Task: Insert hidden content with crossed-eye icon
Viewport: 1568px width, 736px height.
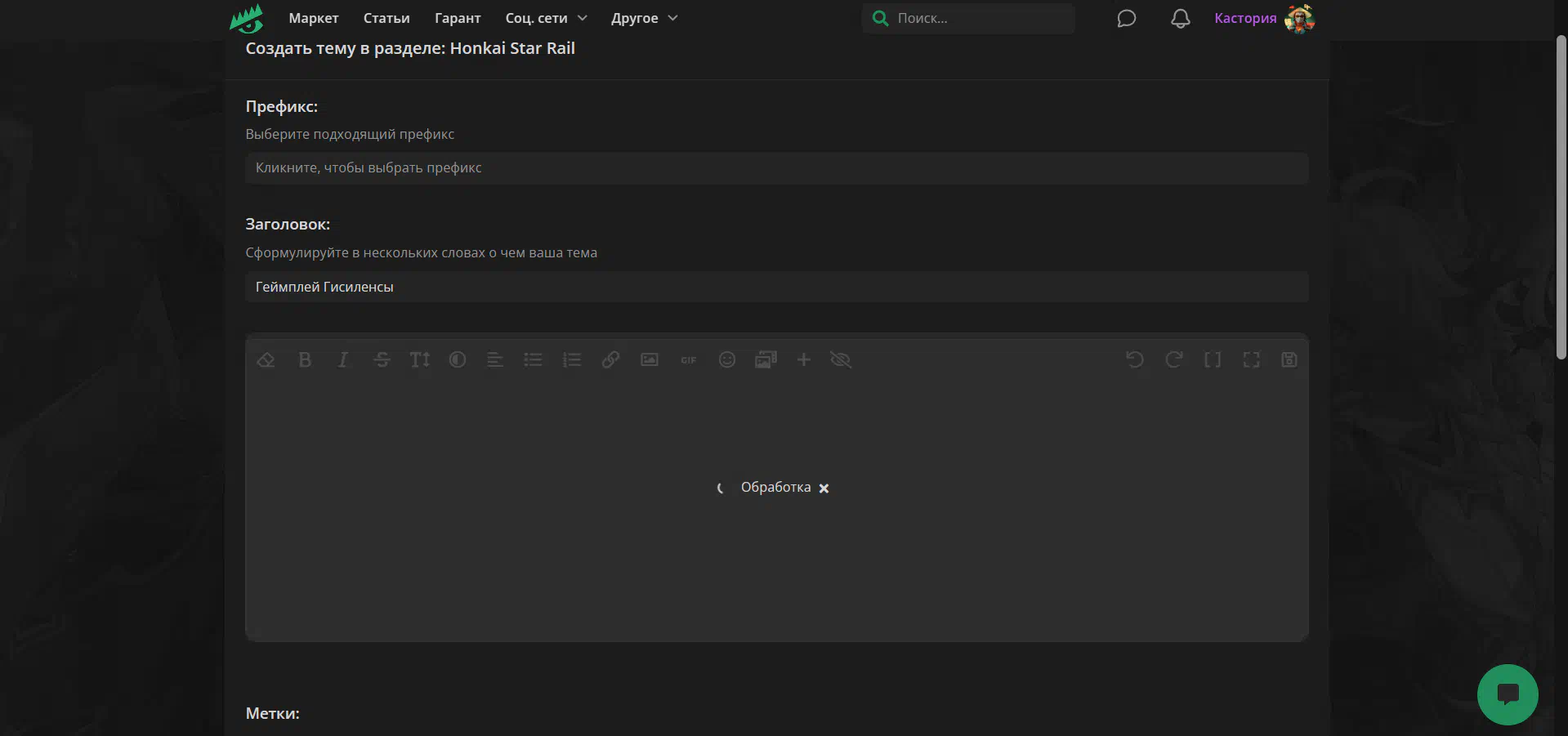Action: coord(841,359)
